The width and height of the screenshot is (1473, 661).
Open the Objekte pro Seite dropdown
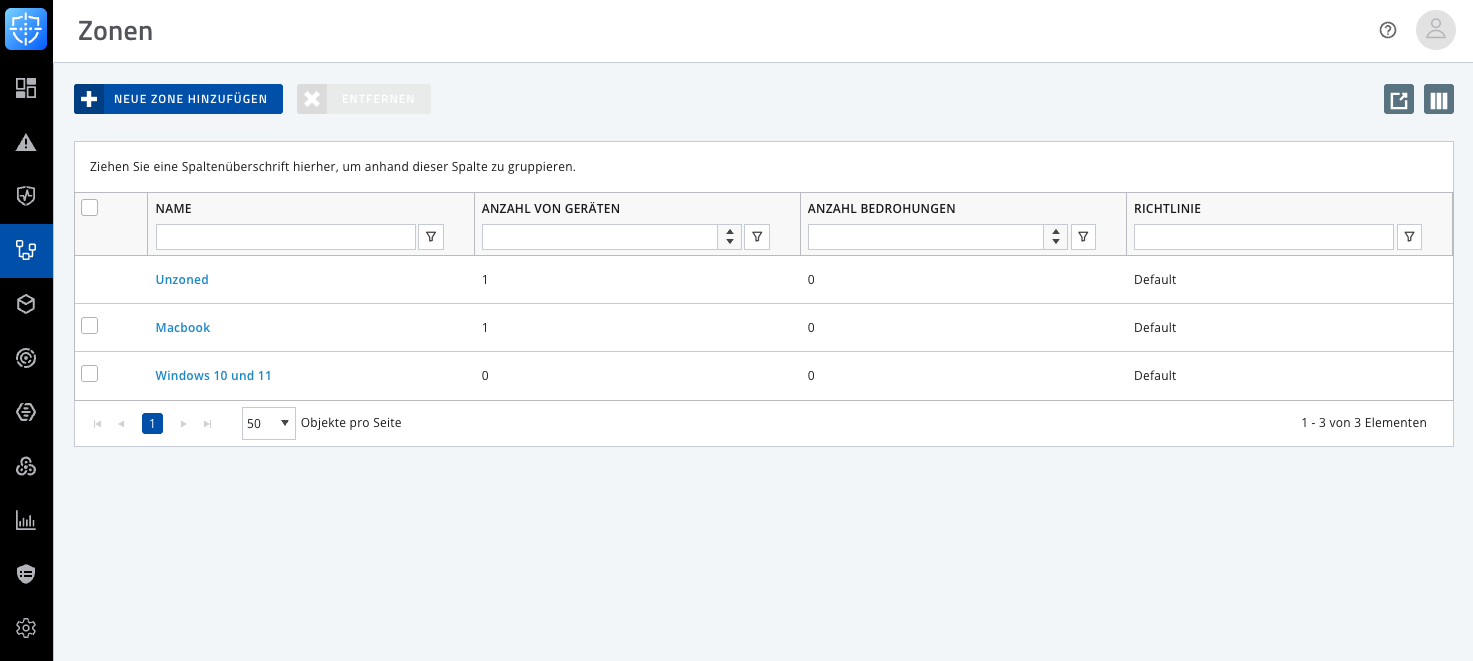tap(269, 423)
